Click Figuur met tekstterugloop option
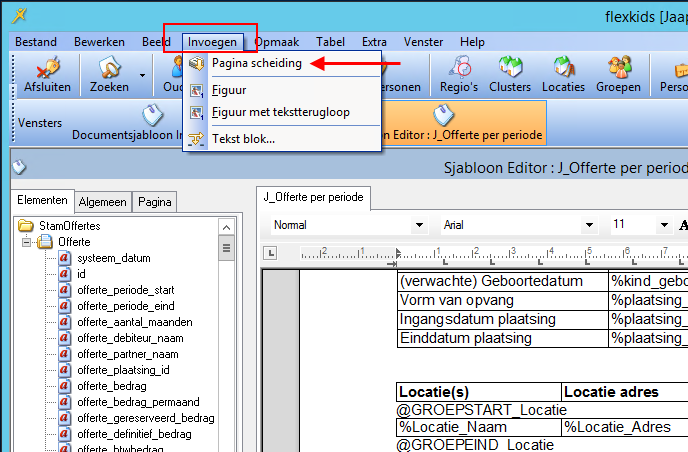688x452 pixels. click(280, 112)
